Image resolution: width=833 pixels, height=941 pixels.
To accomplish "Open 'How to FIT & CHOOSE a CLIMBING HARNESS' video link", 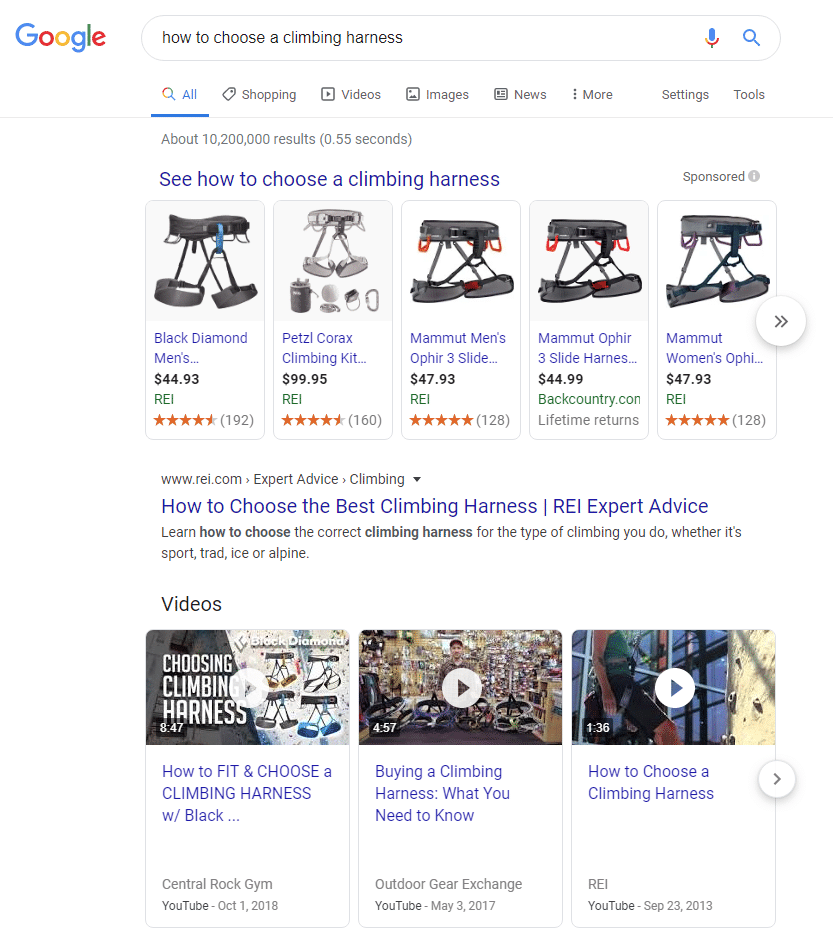I will 247,793.
